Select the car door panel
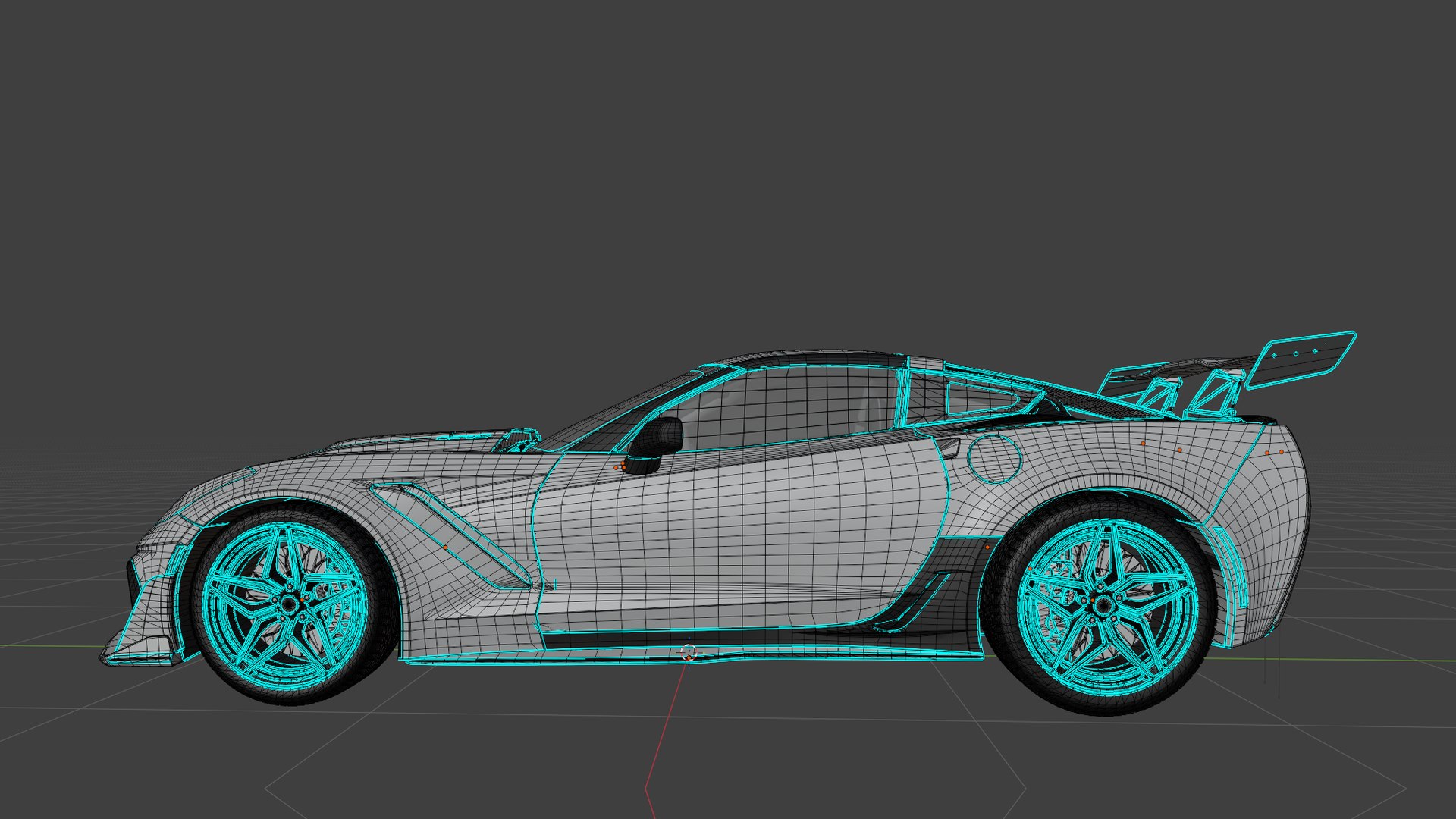 (x=739, y=531)
